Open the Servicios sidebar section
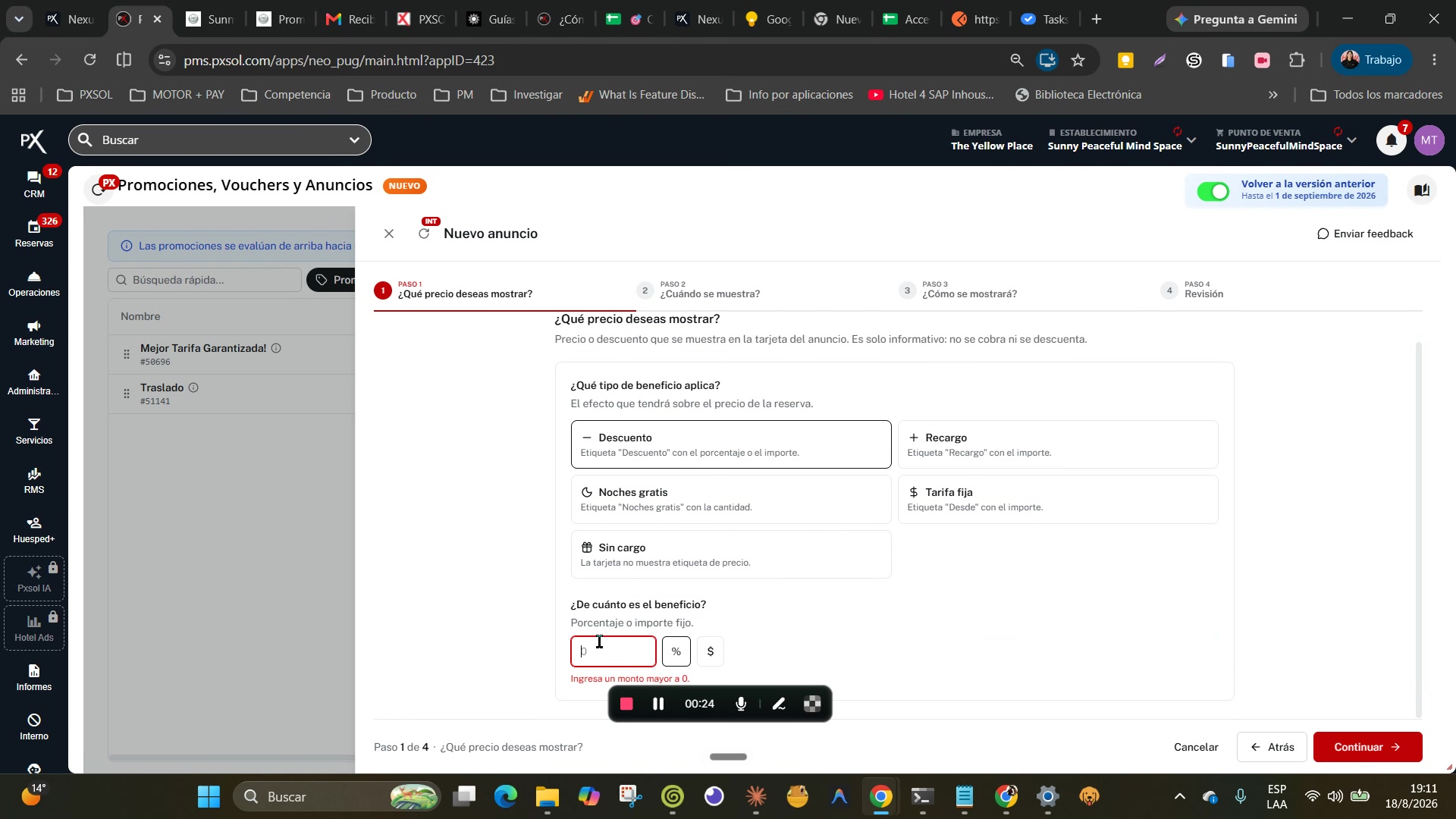 (34, 431)
